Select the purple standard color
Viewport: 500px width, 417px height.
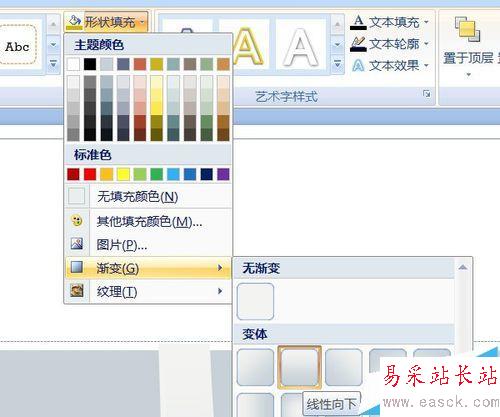pos(223,174)
